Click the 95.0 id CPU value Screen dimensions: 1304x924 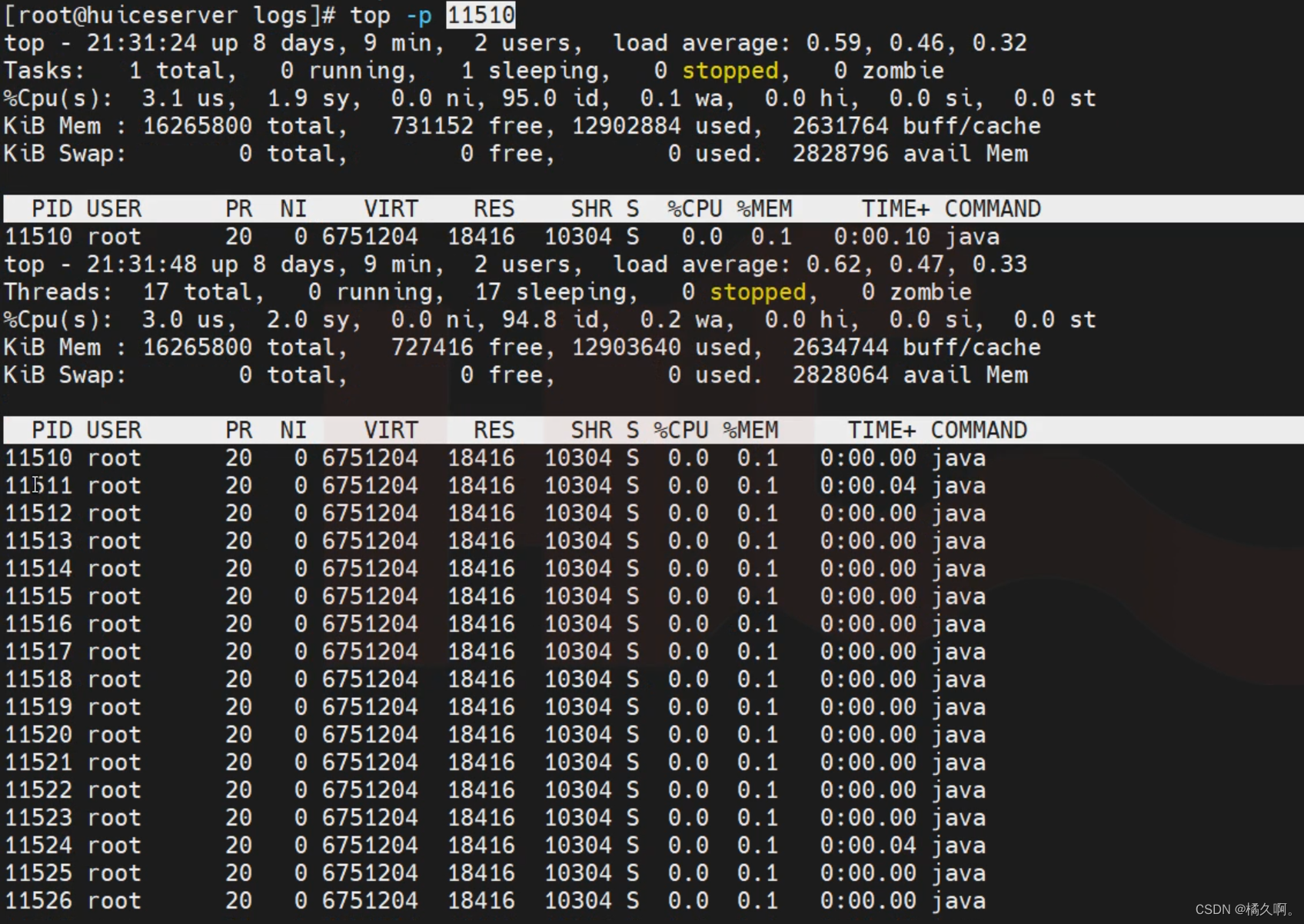(x=529, y=98)
